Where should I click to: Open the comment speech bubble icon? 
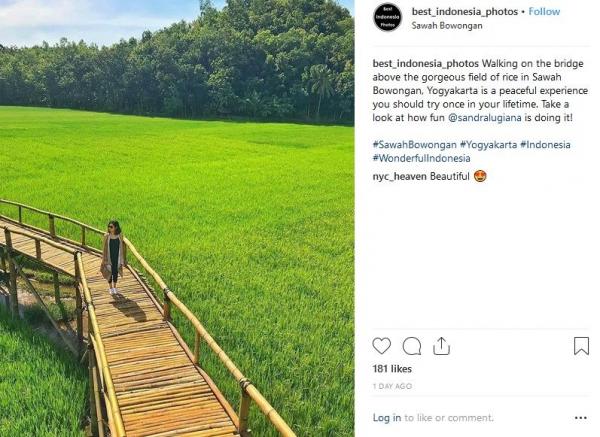[411, 346]
